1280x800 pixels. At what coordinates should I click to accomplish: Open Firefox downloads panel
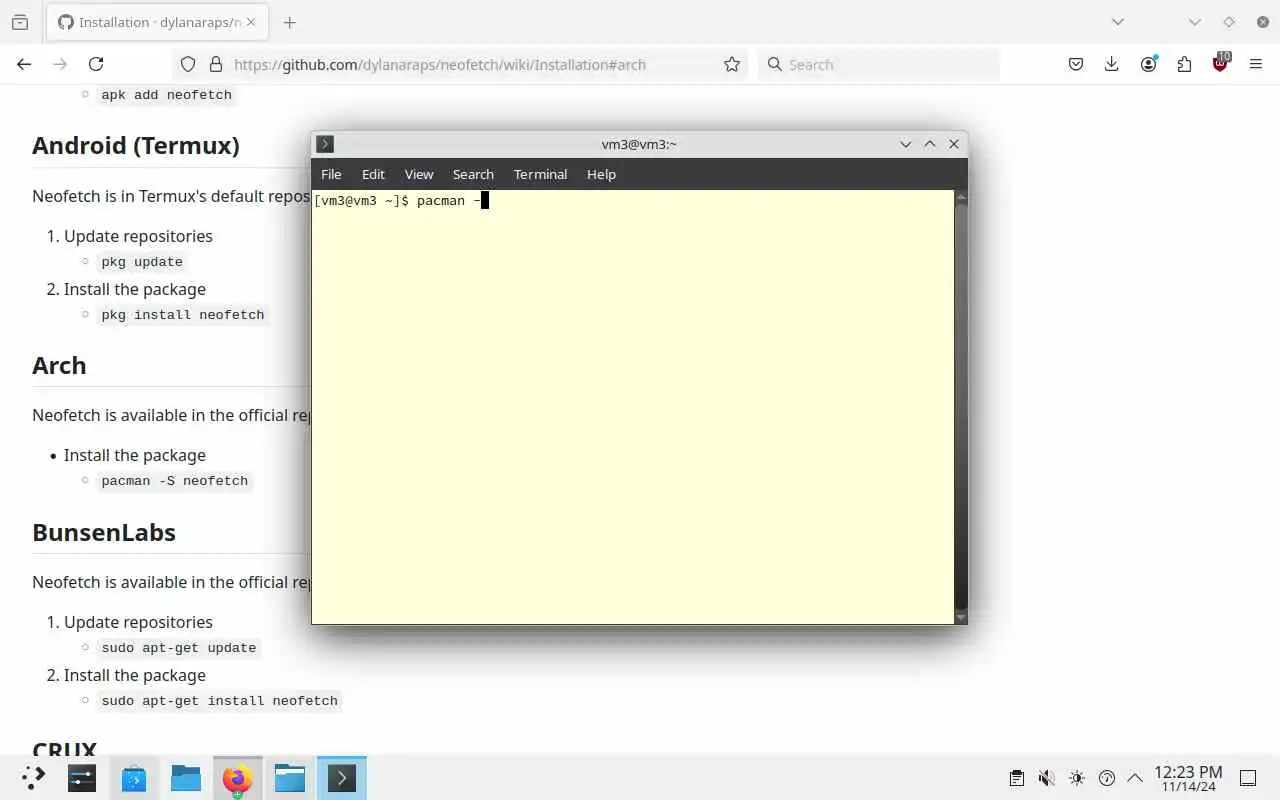click(x=1111, y=64)
